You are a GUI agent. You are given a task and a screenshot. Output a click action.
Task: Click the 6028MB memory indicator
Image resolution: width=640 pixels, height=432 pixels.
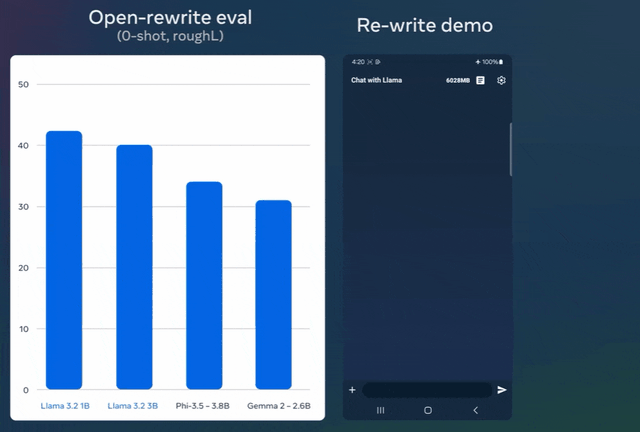tap(458, 80)
